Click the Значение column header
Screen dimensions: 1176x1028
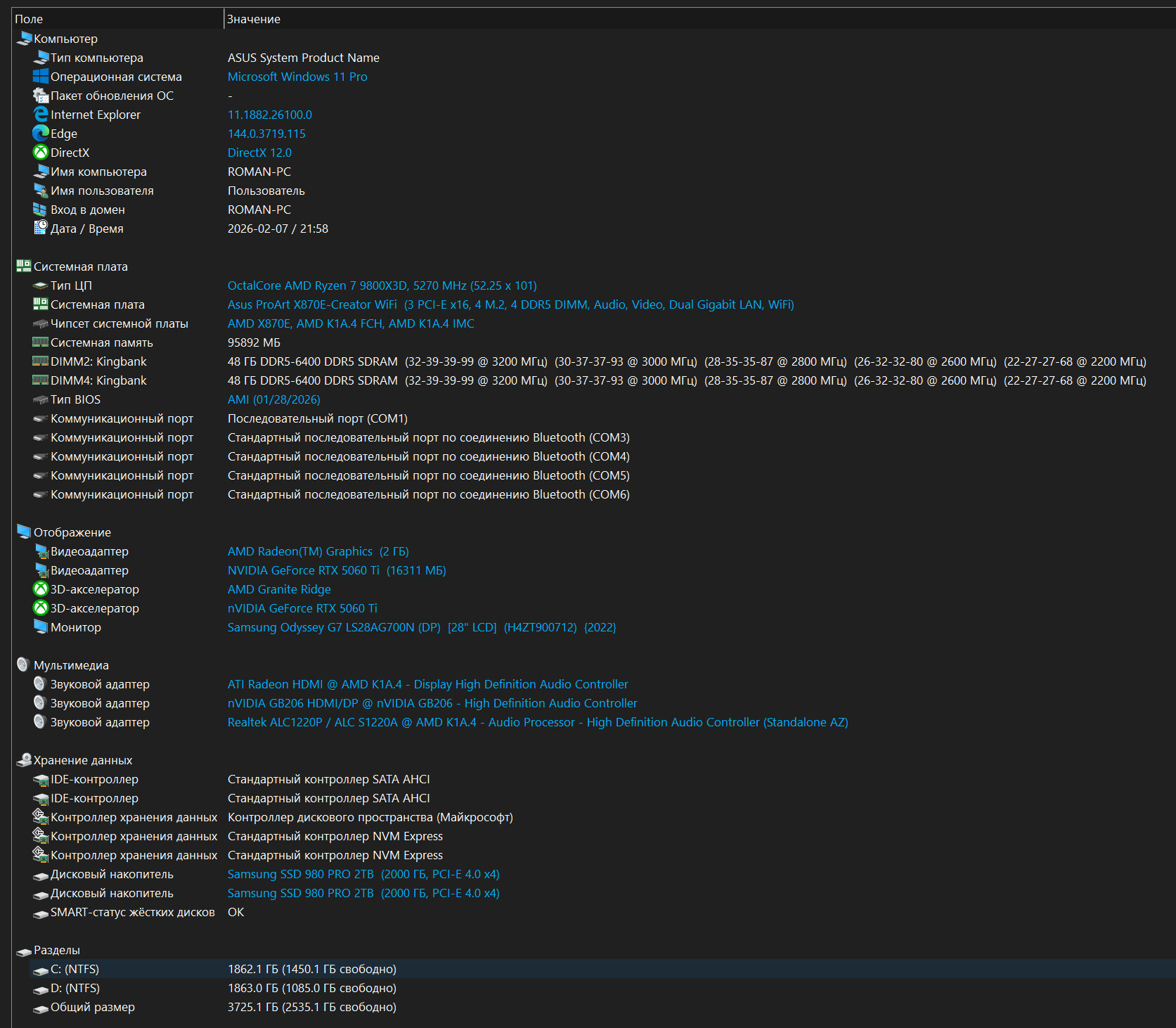pos(253,19)
